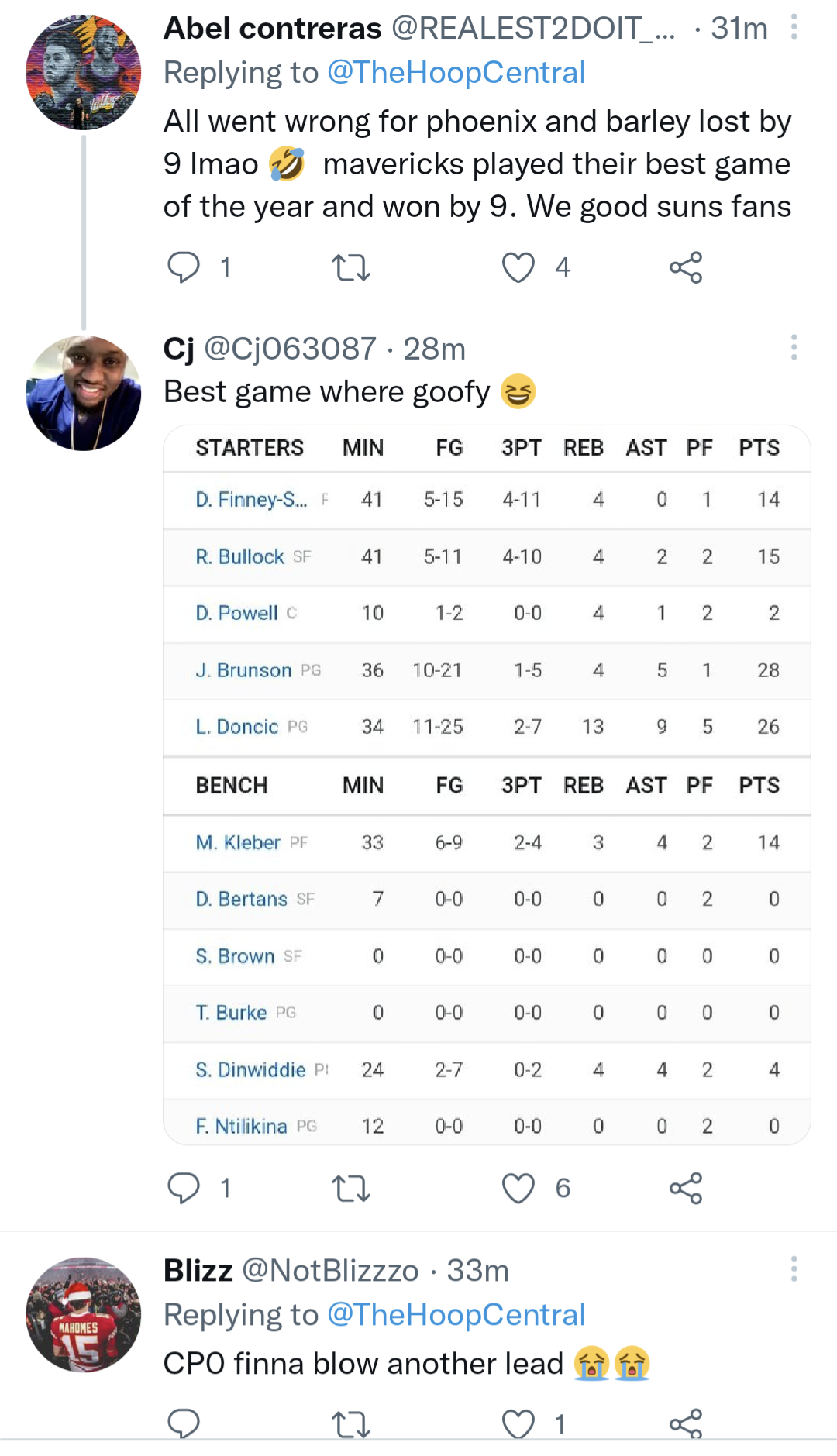The image size is (837, 1456).
Task: Share Abel contreras's tweet
Action: pos(686,268)
